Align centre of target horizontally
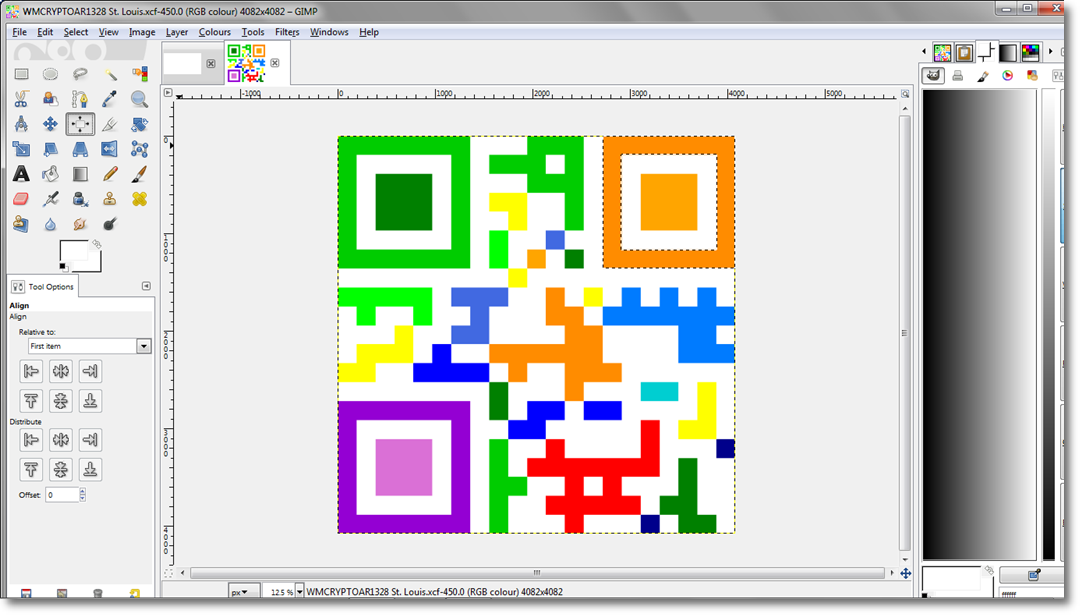1080x615 pixels. pyautogui.click(x=61, y=371)
